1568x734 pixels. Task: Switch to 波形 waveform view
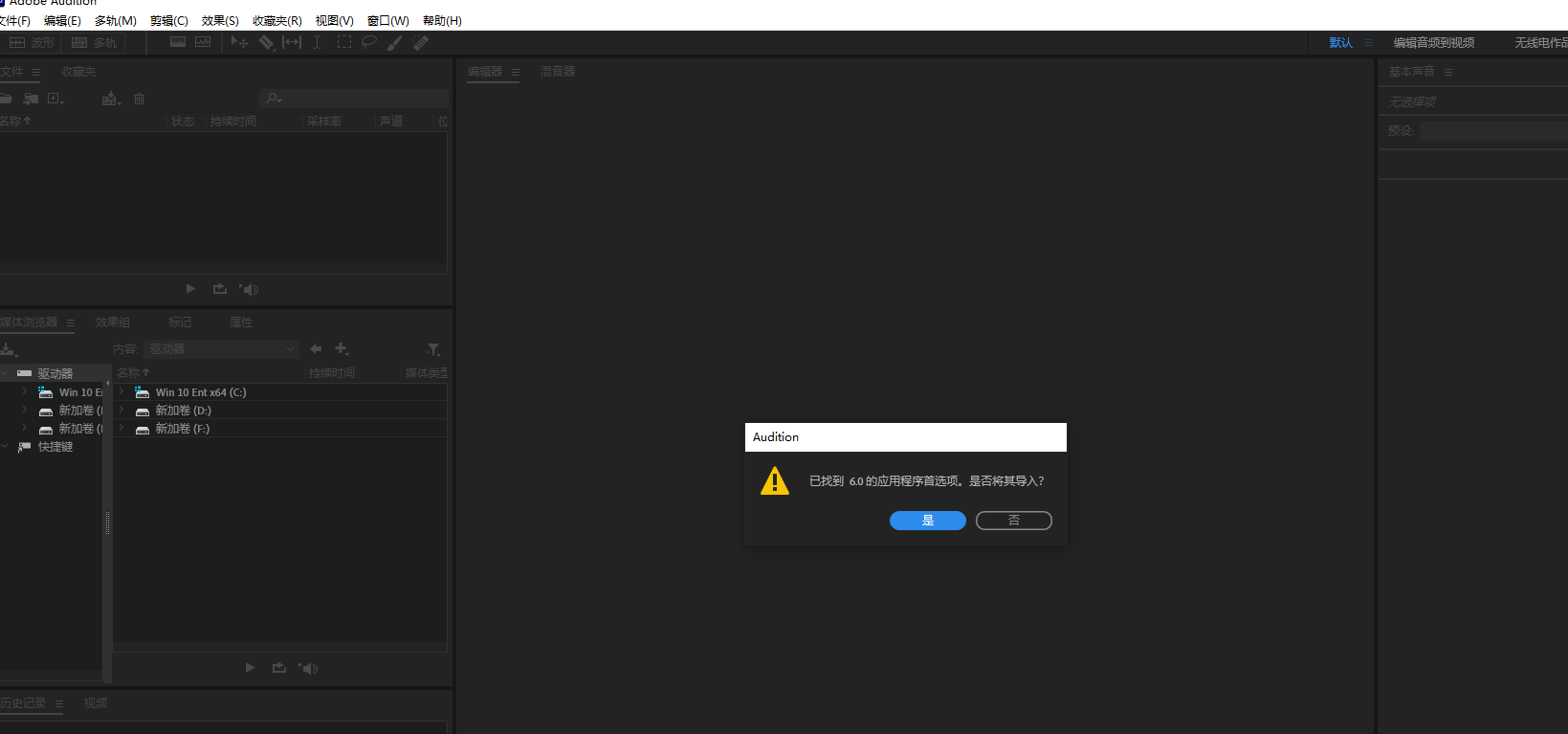[x=32, y=43]
